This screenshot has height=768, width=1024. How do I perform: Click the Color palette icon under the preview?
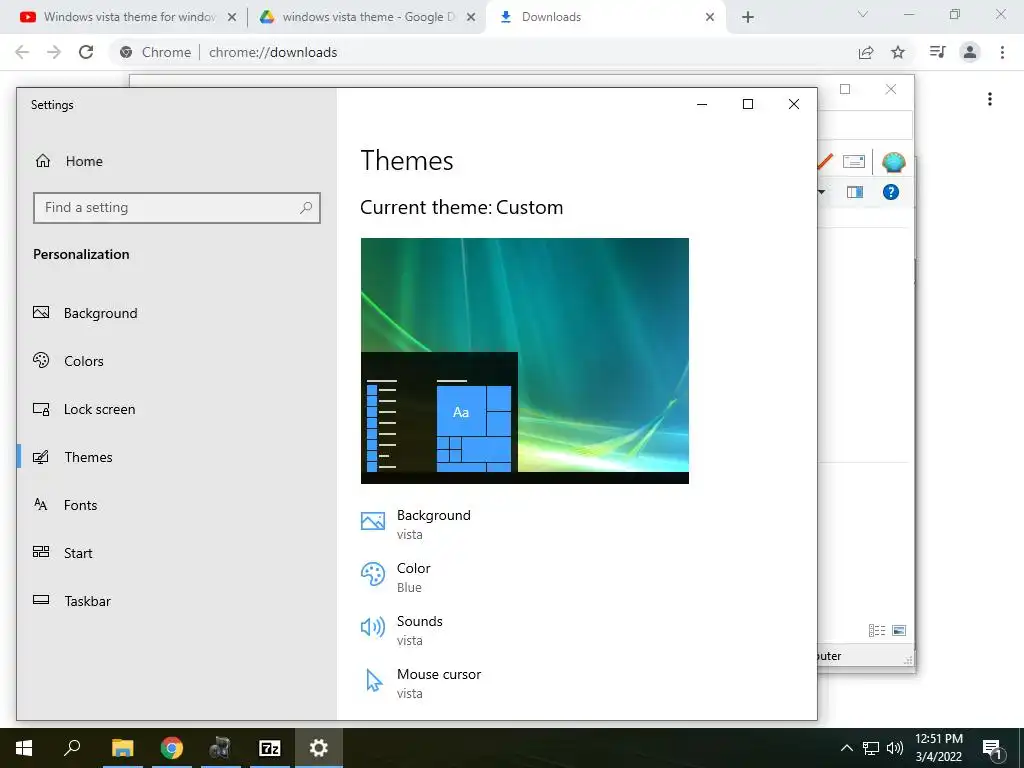373,574
